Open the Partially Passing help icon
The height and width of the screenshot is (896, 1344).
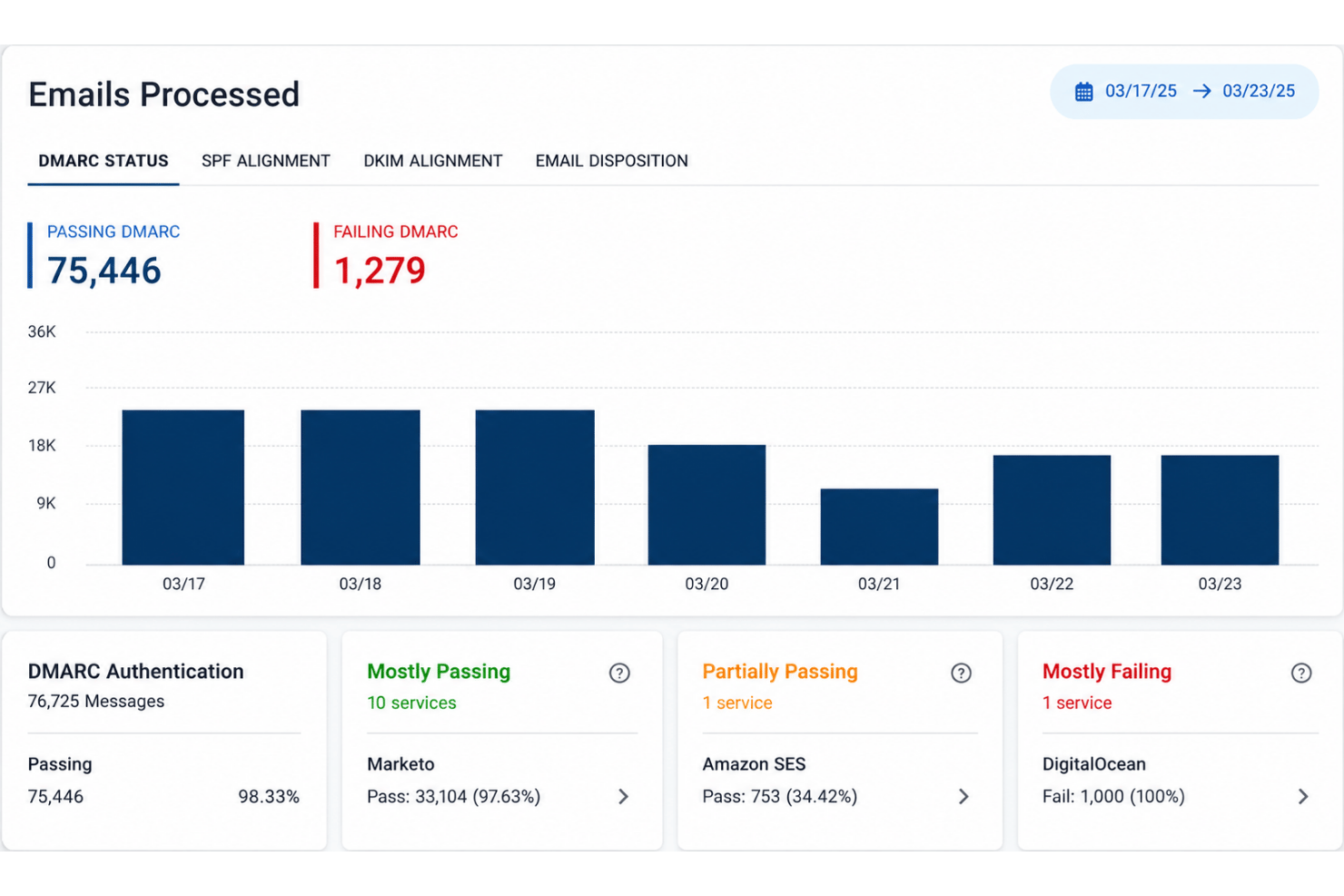pos(961,673)
